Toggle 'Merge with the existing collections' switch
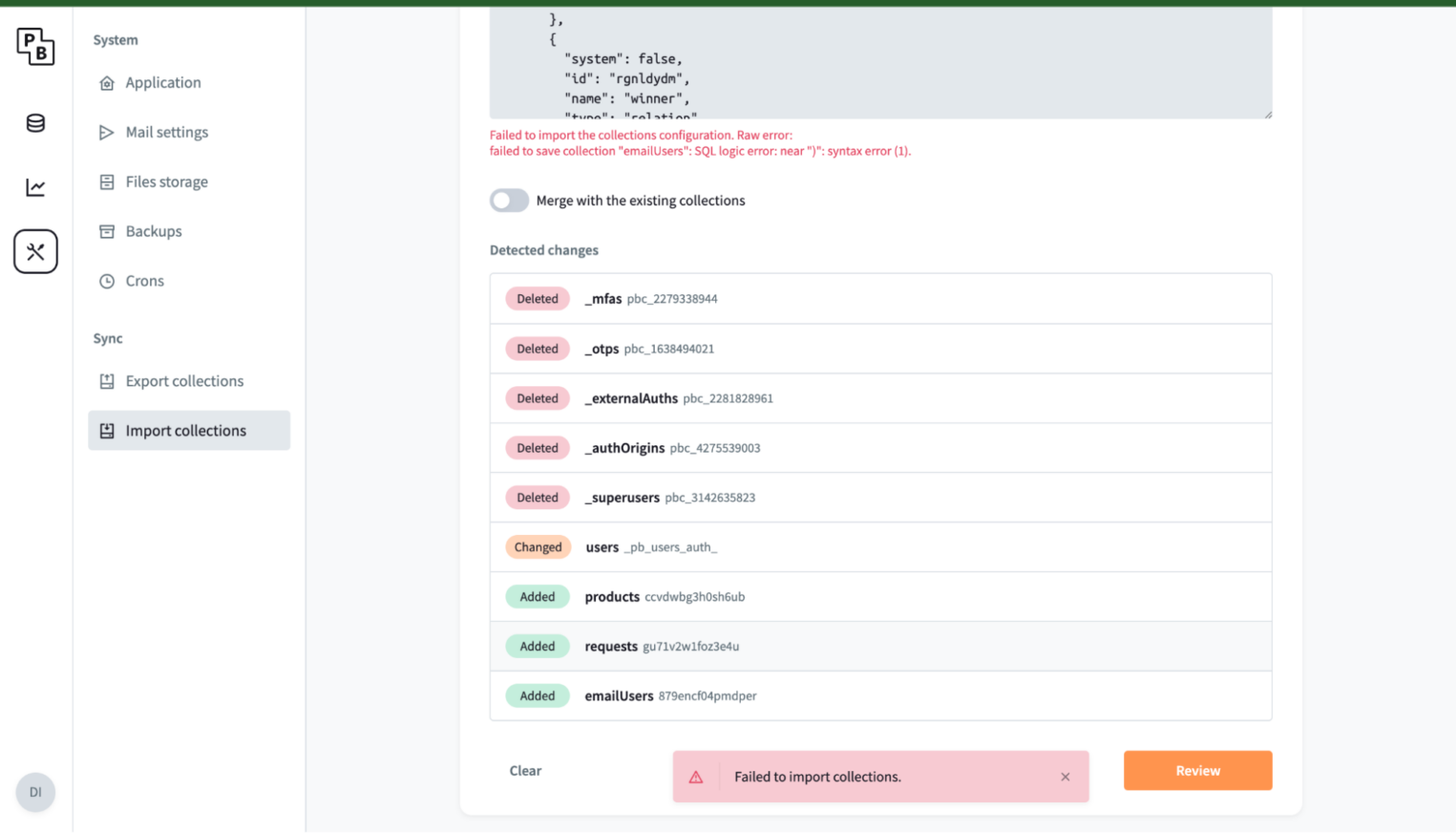 [x=509, y=201]
